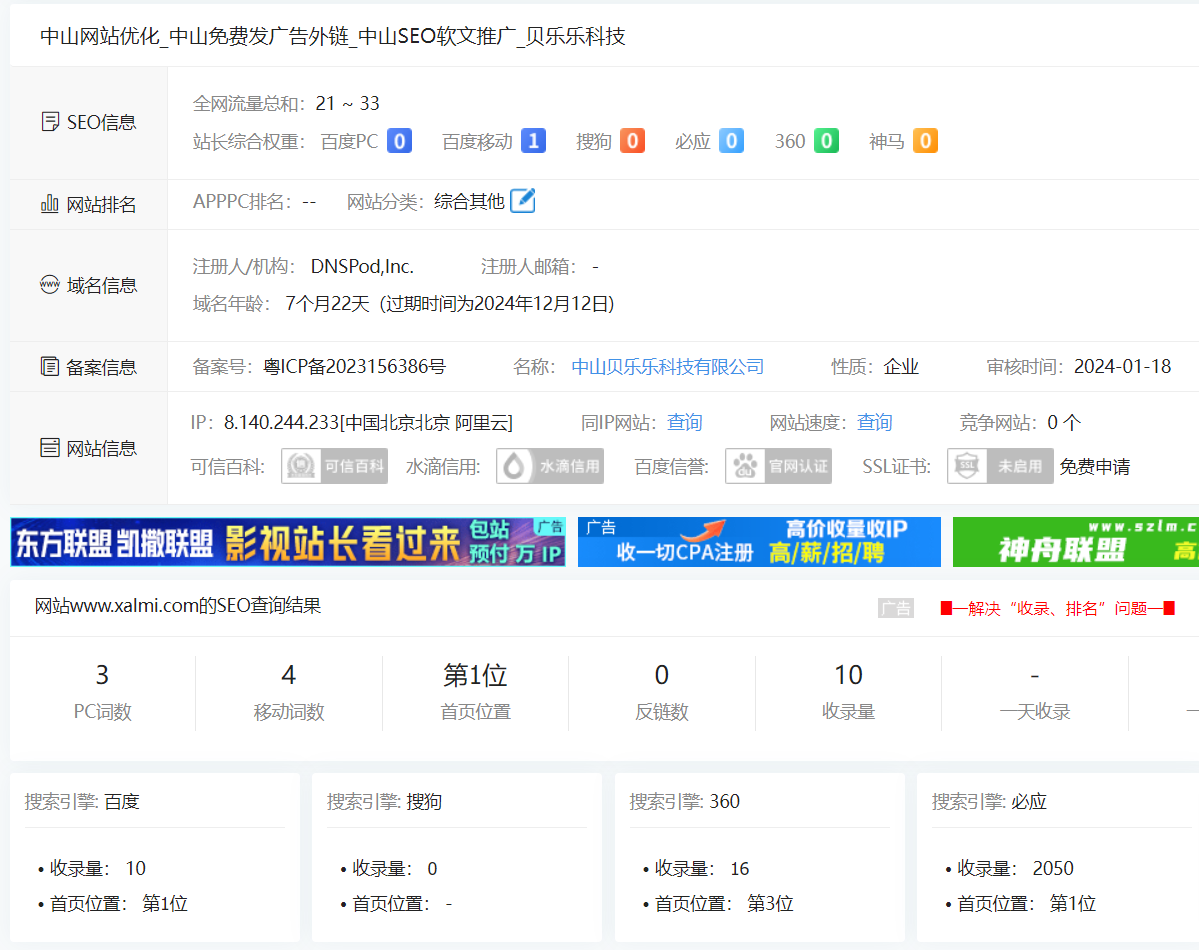This screenshot has height=950, width=1199.
Task: Click the Shenma (神马) weight badge
Action: click(x=925, y=141)
